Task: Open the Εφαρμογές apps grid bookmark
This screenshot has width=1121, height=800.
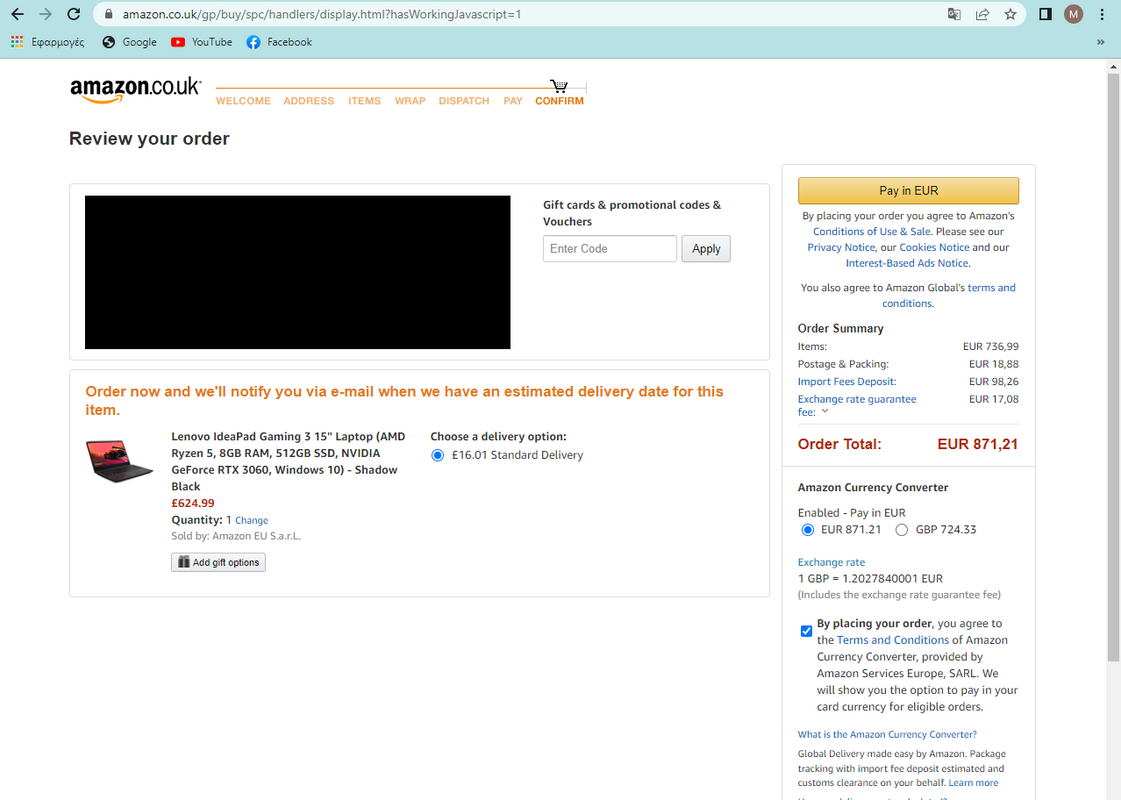Action: [48, 42]
